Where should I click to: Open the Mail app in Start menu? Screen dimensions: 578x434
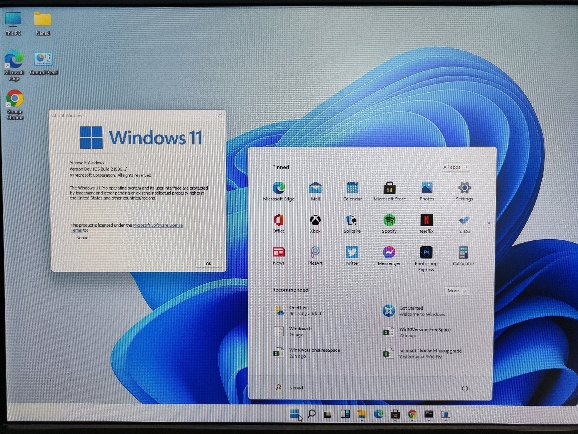(316, 191)
